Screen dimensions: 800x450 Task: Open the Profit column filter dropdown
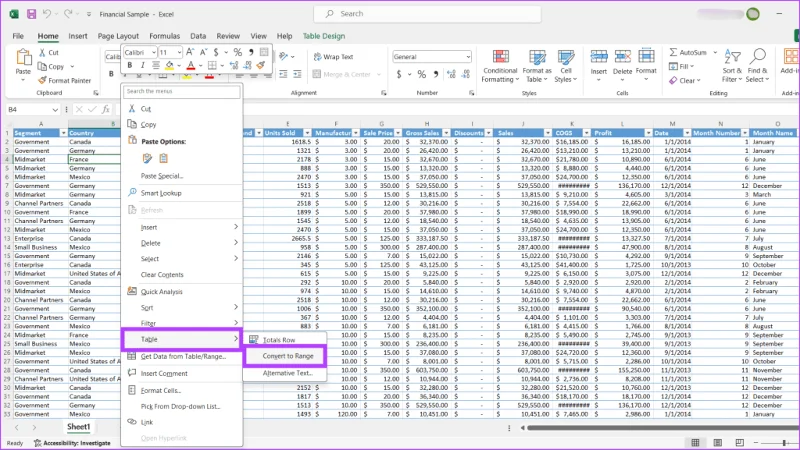click(648, 133)
